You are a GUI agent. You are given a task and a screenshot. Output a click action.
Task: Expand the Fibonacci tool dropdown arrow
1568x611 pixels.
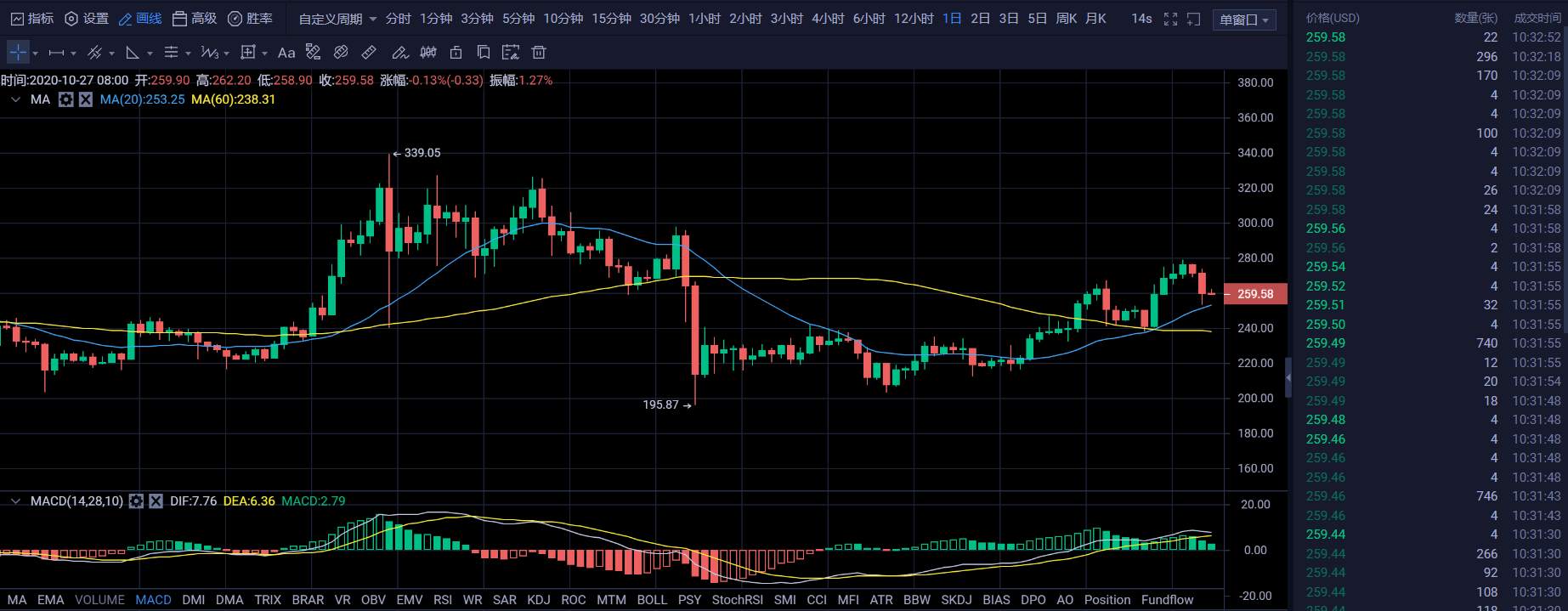(x=188, y=54)
